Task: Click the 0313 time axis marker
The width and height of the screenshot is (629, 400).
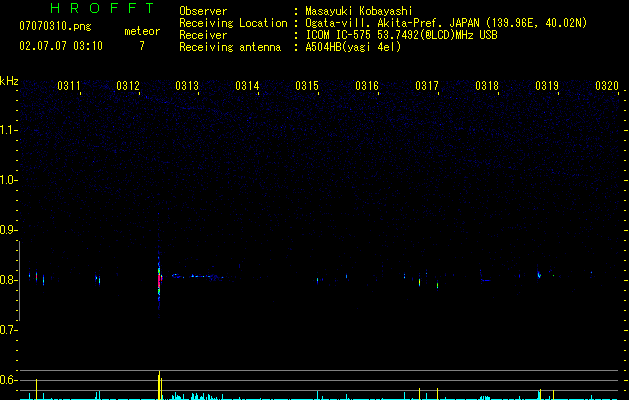Action: pyautogui.click(x=187, y=85)
